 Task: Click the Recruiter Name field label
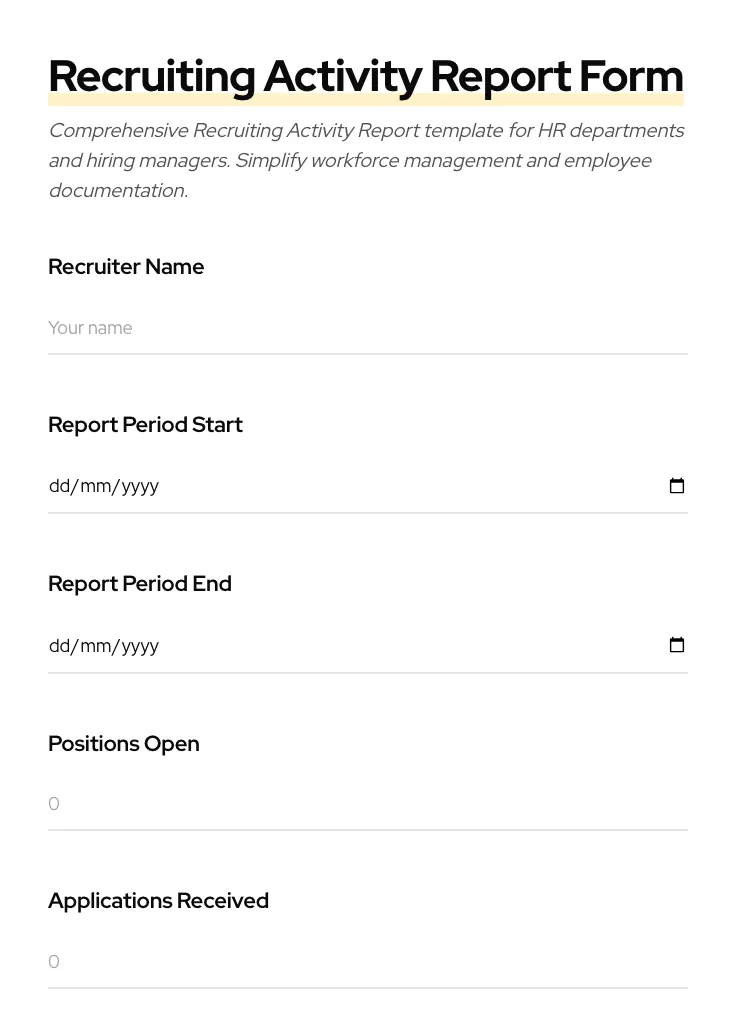tap(126, 267)
